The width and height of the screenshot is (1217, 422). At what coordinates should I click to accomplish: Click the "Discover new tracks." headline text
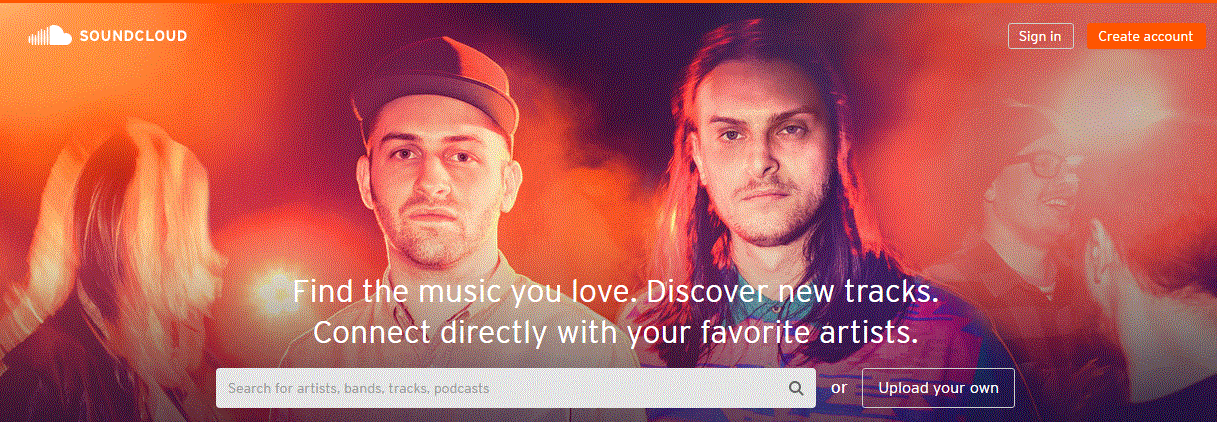[793, 293]
